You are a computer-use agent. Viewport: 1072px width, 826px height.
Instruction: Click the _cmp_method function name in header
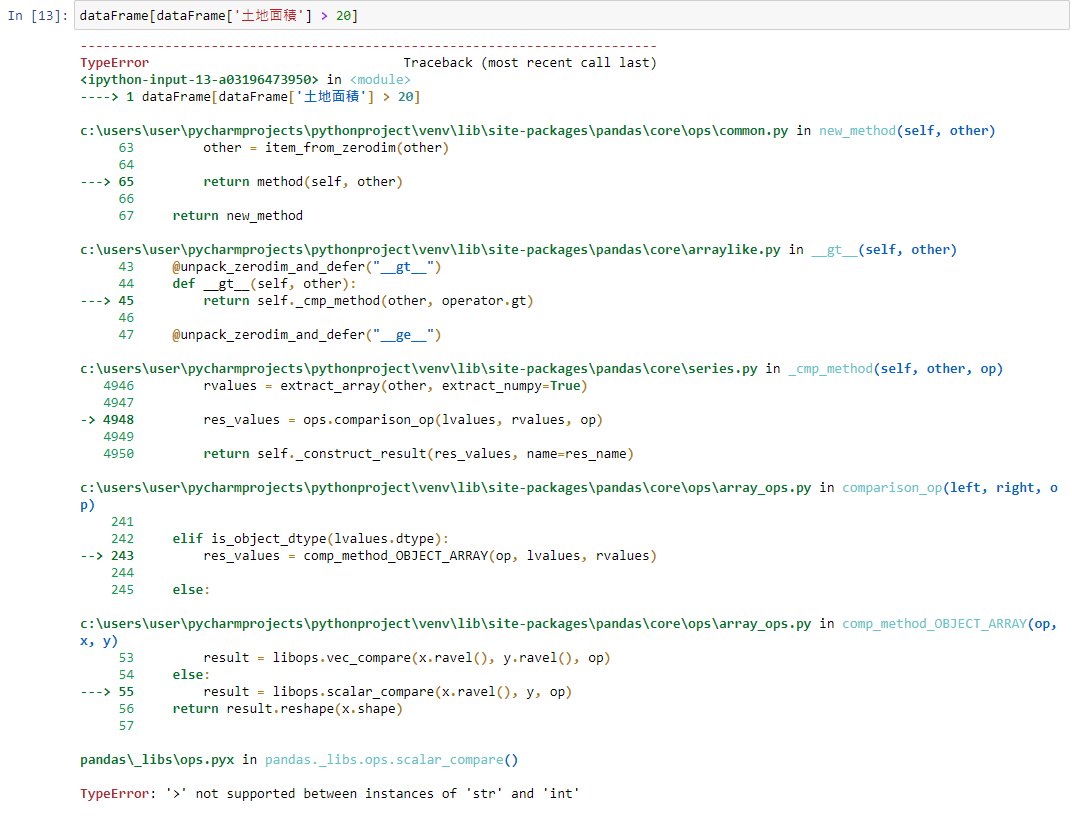(830, 369)
